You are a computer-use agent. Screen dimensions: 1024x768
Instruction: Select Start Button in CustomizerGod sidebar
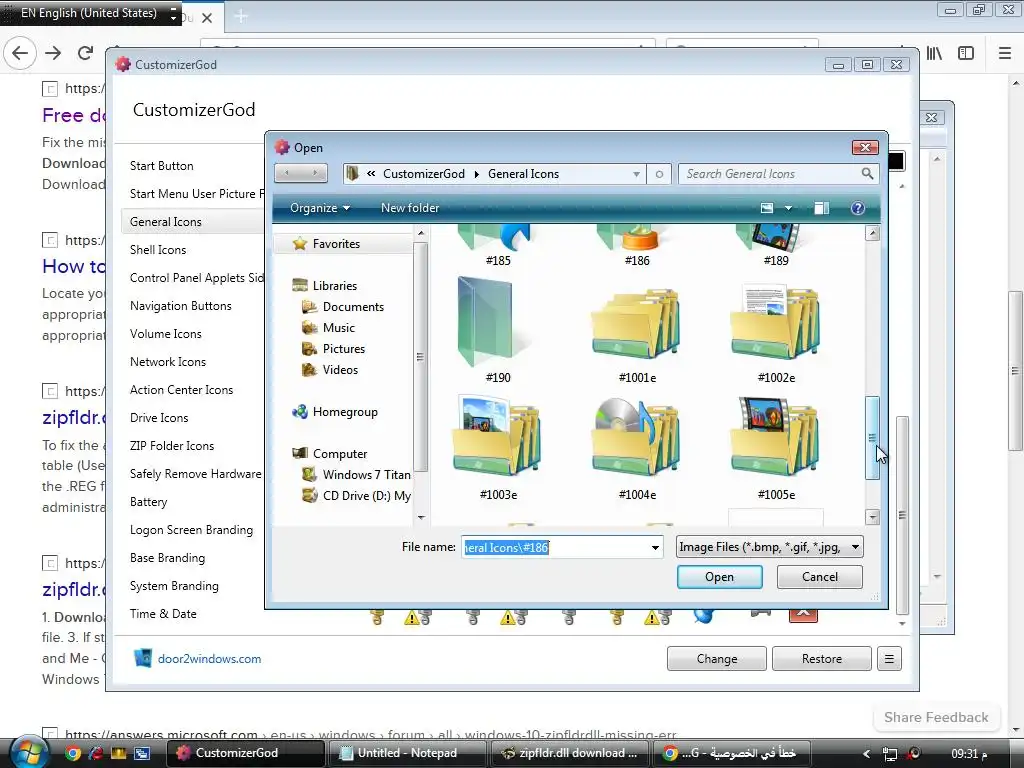pyautogui.click(x=161, y=166)
